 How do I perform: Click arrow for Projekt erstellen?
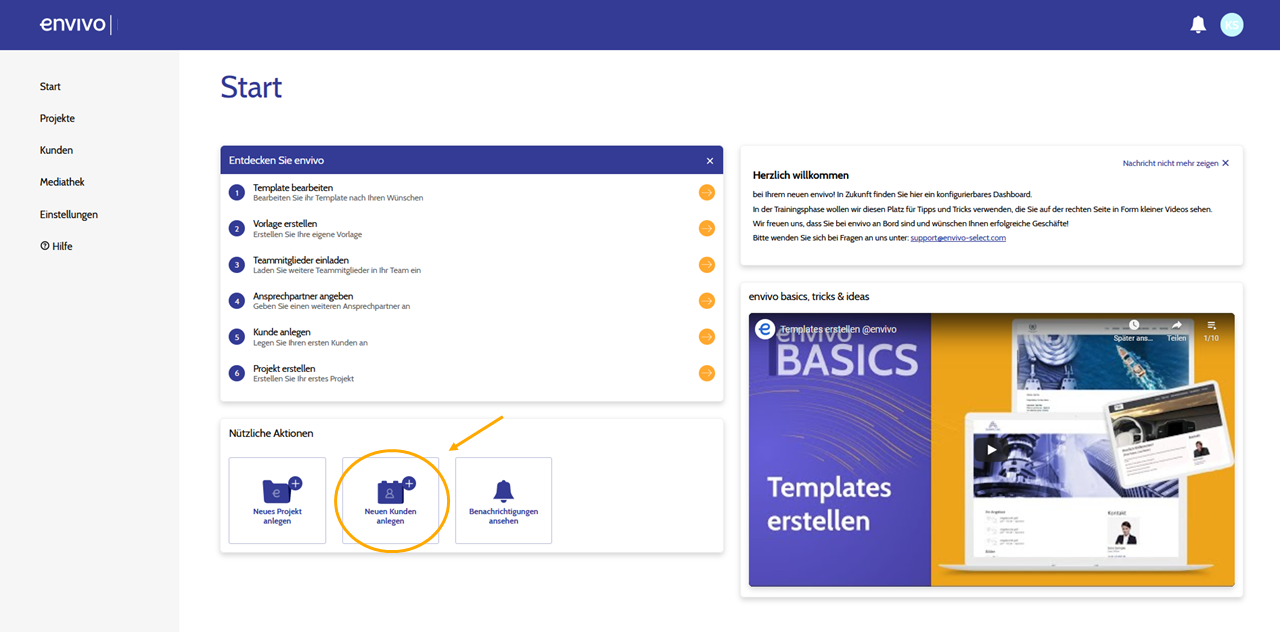click(x=707, y=373)
